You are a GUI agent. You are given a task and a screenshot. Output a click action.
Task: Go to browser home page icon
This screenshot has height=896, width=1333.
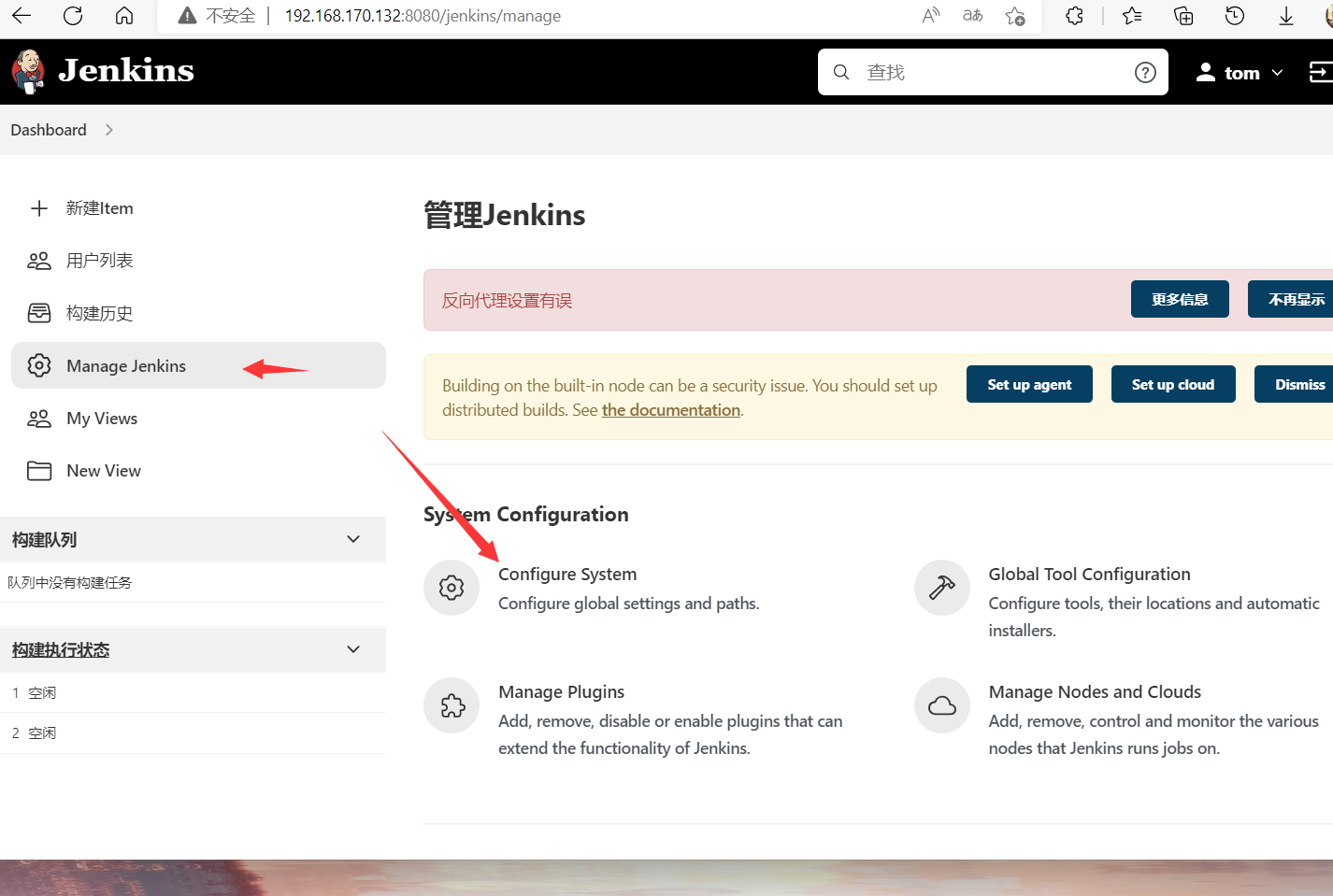pyautogui.click(x=124, y=15)
